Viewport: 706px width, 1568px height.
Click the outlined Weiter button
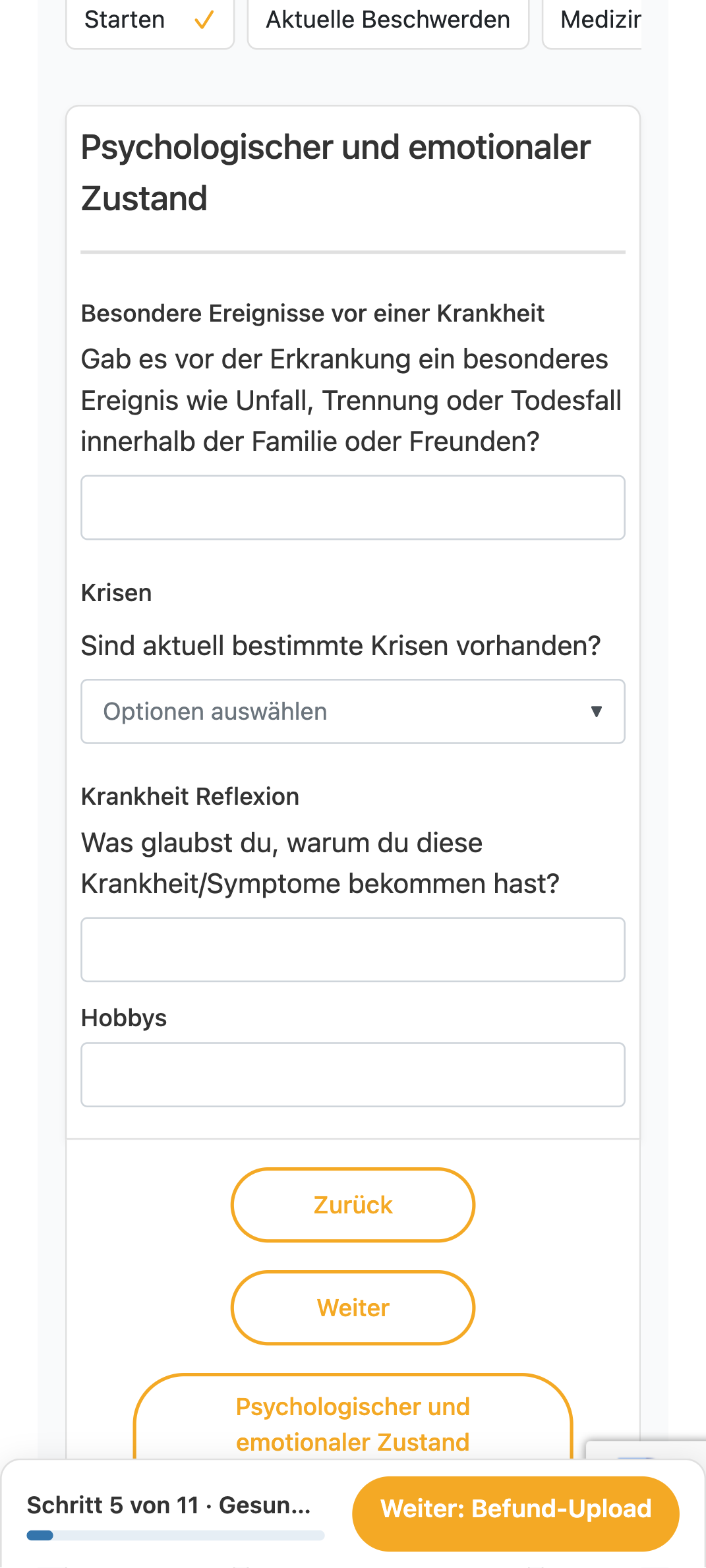click(353, 1308)
